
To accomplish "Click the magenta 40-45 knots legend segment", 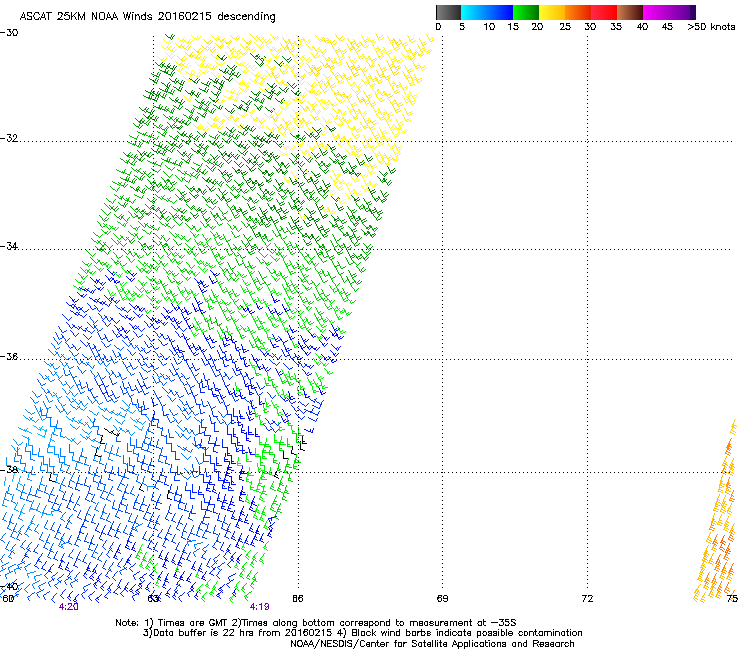I will (x=656, y=12).
